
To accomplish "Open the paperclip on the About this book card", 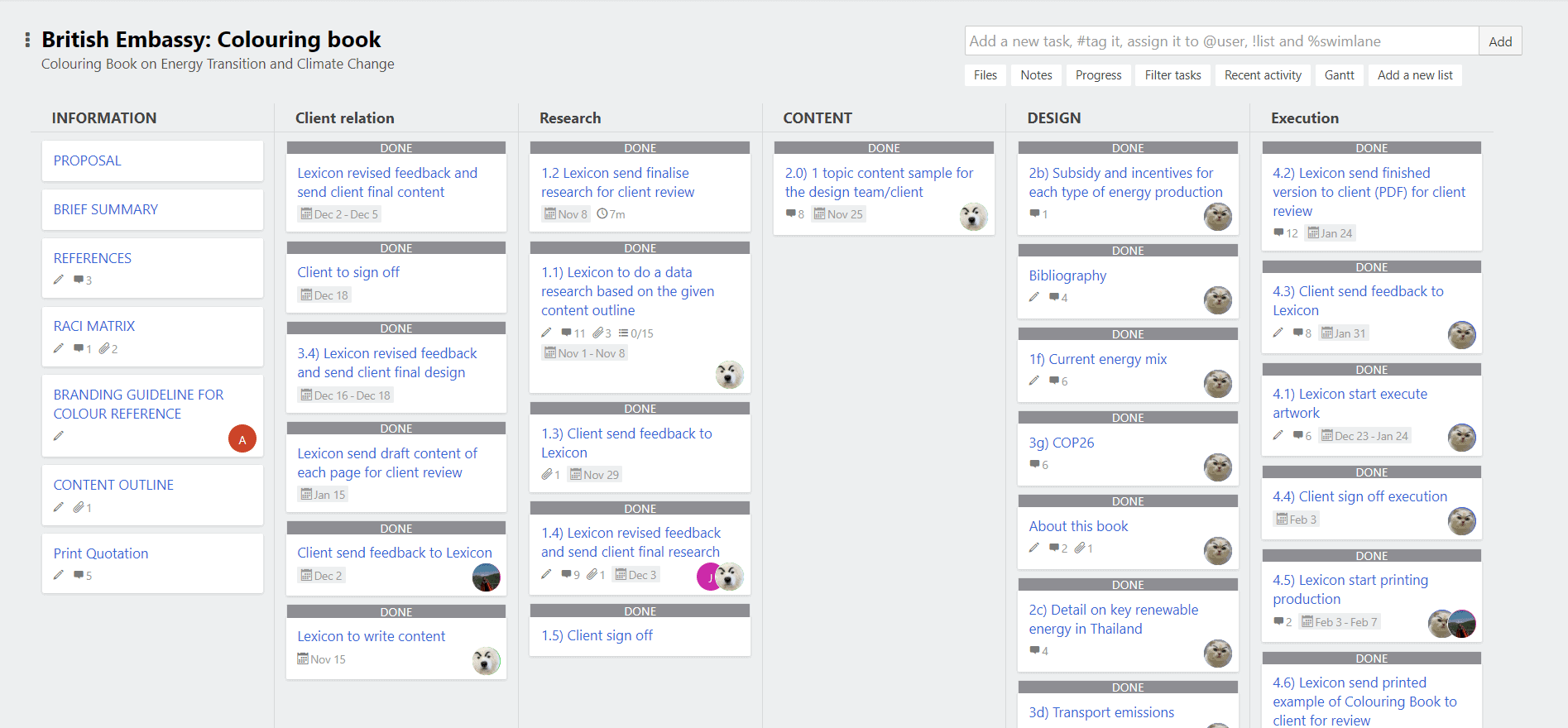I will point(1080,548).
